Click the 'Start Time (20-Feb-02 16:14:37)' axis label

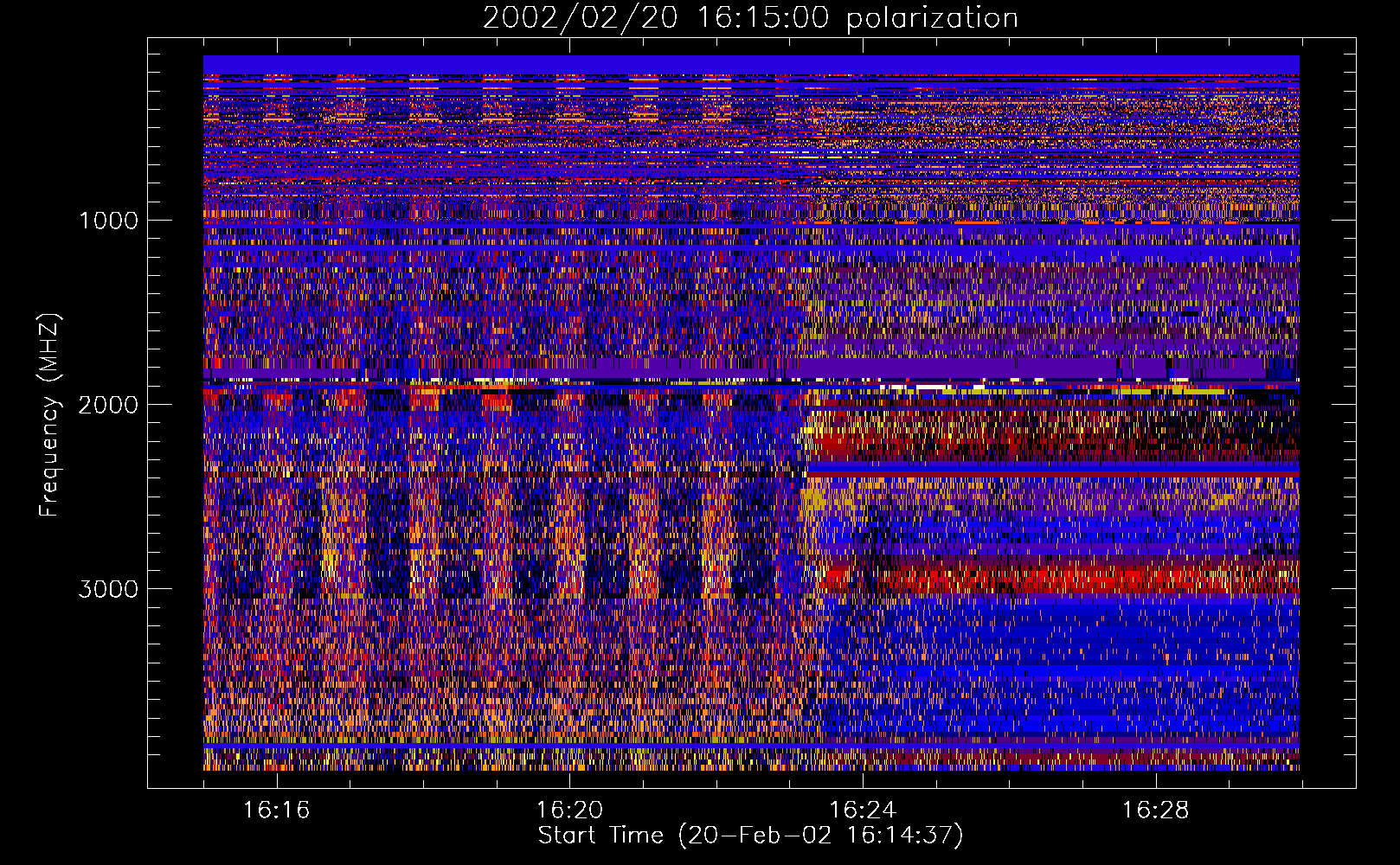(751, 836)
